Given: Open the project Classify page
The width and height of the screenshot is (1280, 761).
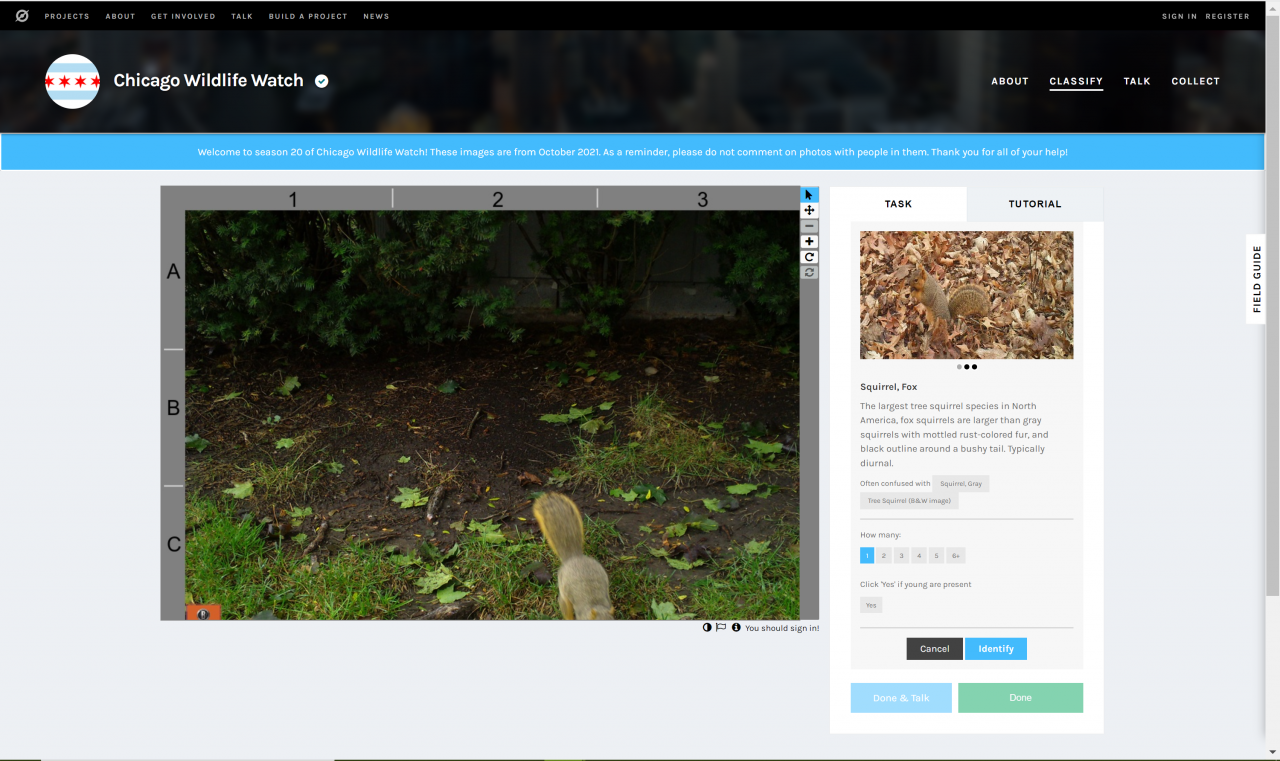Looking at the screenshot, I should pyautogui.click(x=1076, y=81).
